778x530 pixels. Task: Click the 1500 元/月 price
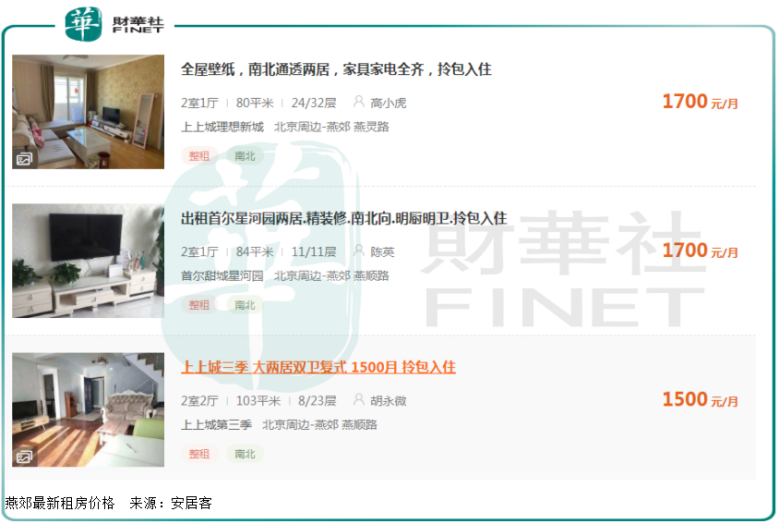(700, 399)
